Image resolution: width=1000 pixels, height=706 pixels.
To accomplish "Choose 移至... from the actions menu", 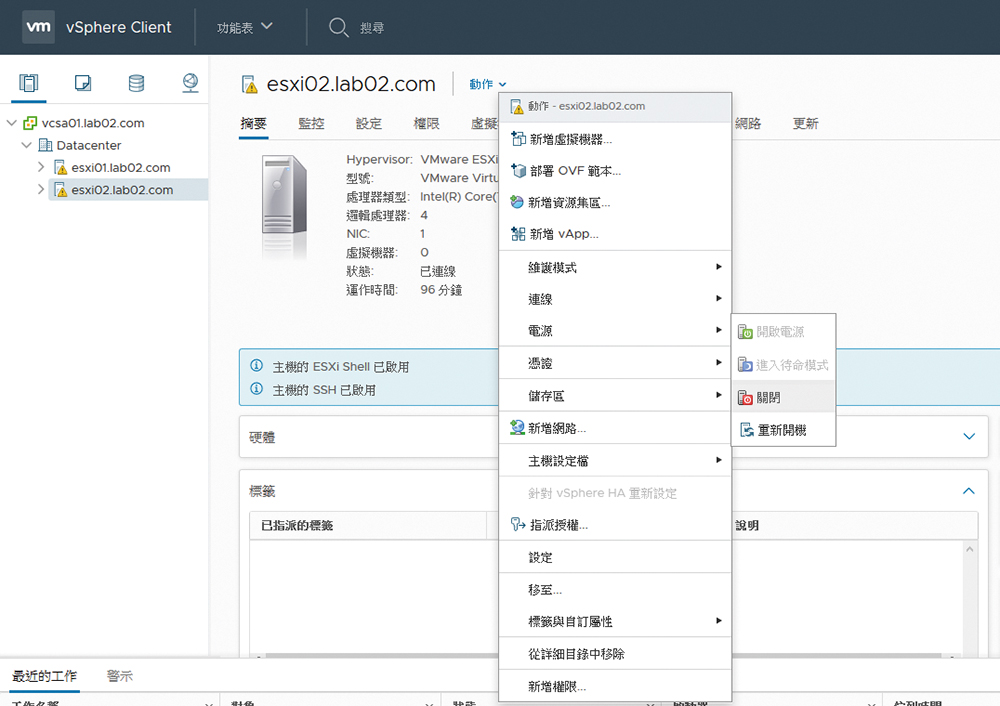I will point(615,589).
